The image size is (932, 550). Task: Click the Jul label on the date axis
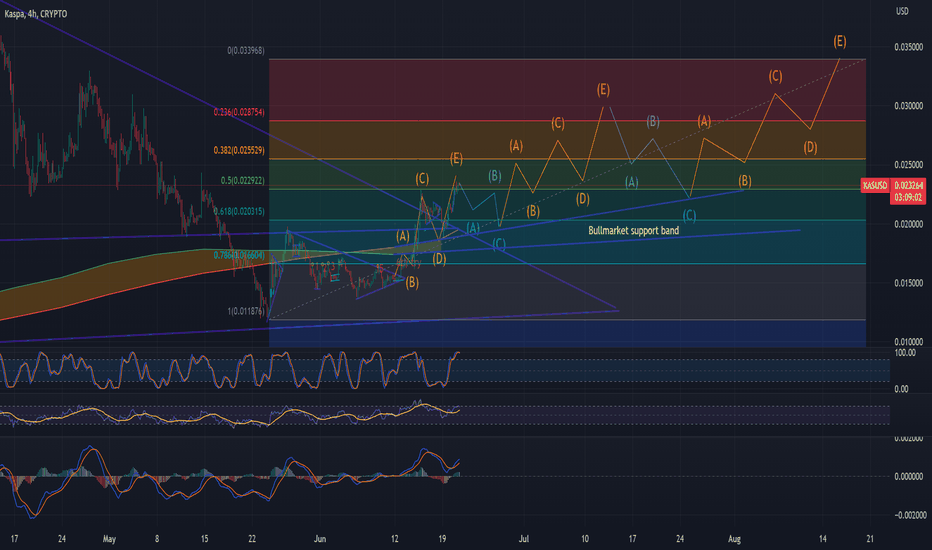pyautogui.click(x=524, y=539)
